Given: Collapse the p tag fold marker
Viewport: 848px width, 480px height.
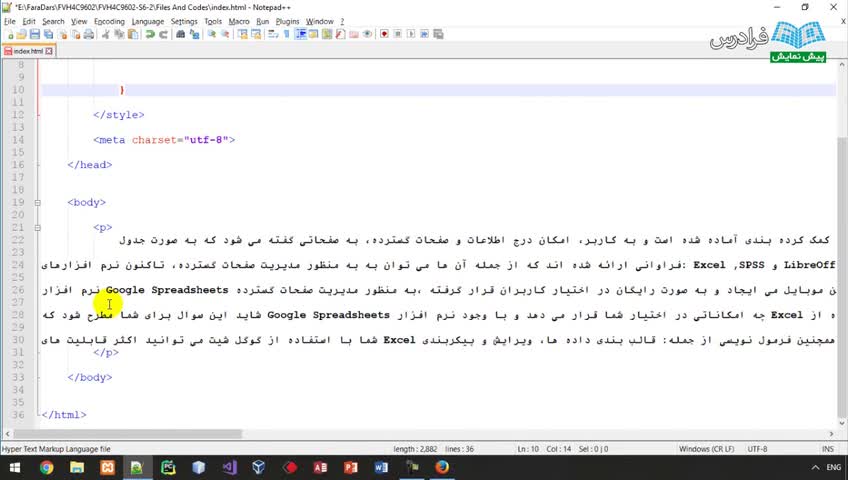Looking at the screenshot, I should [x=37, y=228].
